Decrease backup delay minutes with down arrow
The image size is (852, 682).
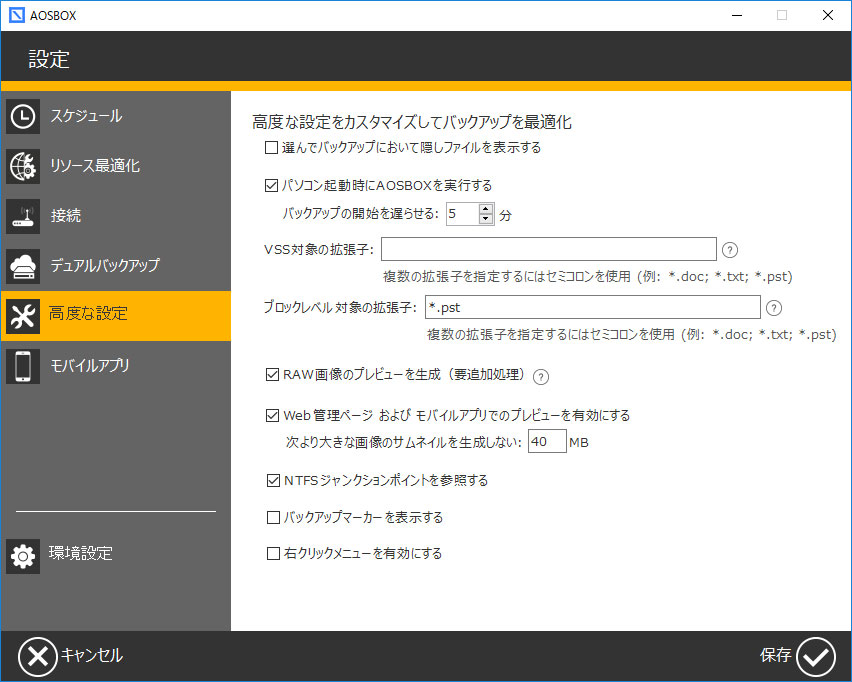486,219
